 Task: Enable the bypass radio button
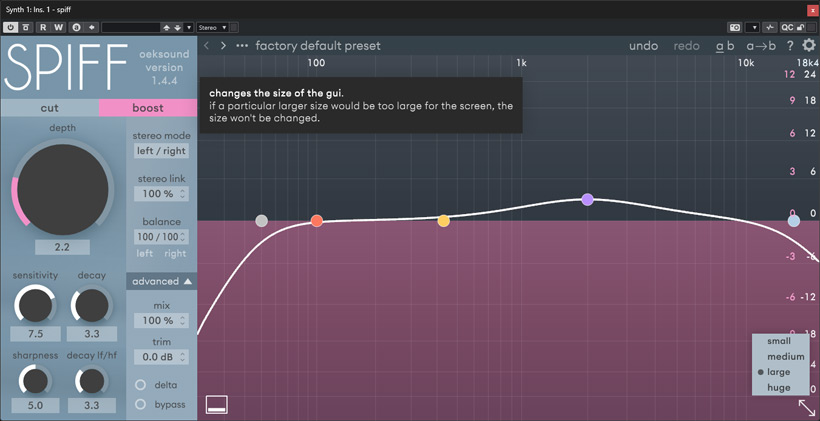coord(141,404)
